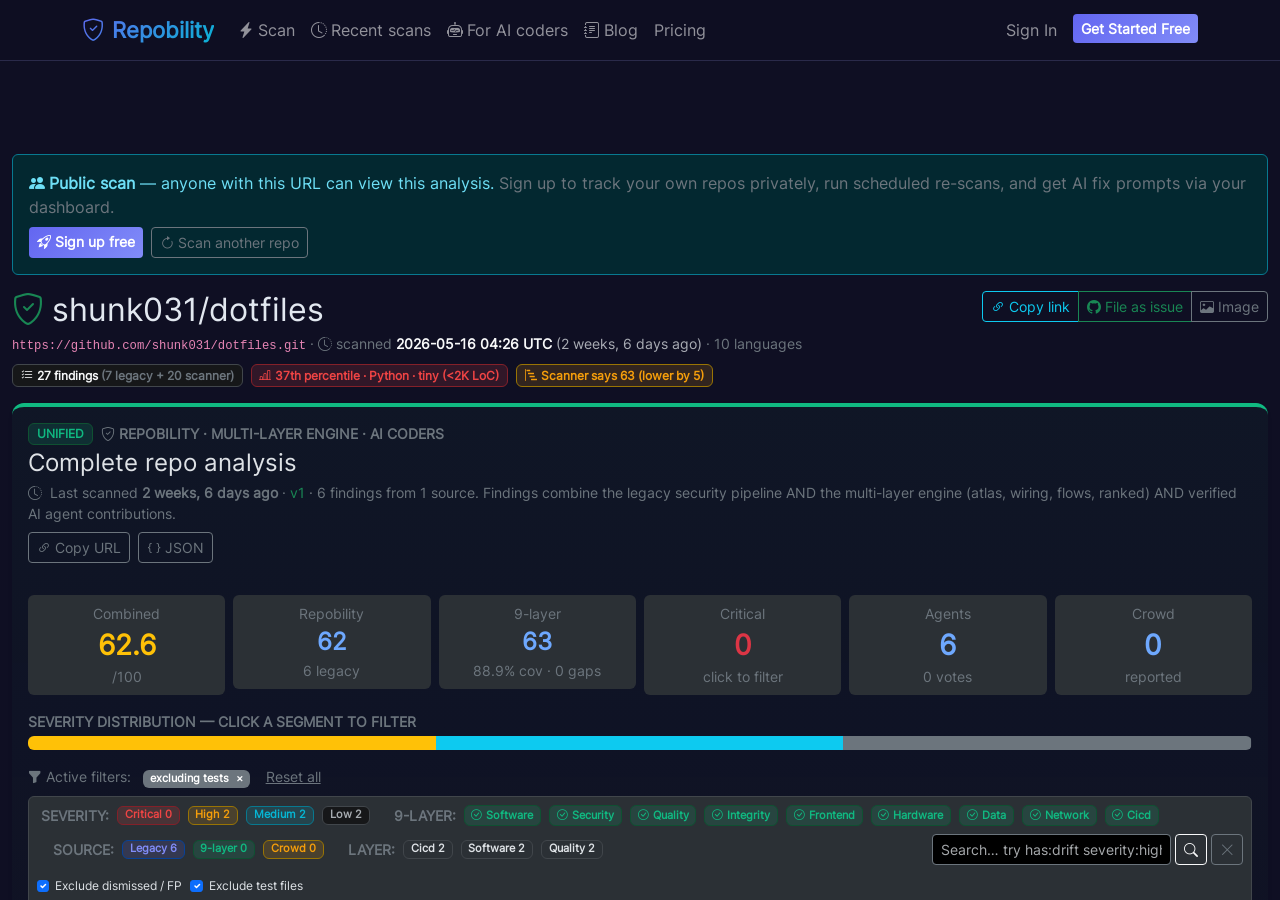The image size is (1280, 900).
Task: Toggle the Data 9-layer filter
Action: point(986,815)
